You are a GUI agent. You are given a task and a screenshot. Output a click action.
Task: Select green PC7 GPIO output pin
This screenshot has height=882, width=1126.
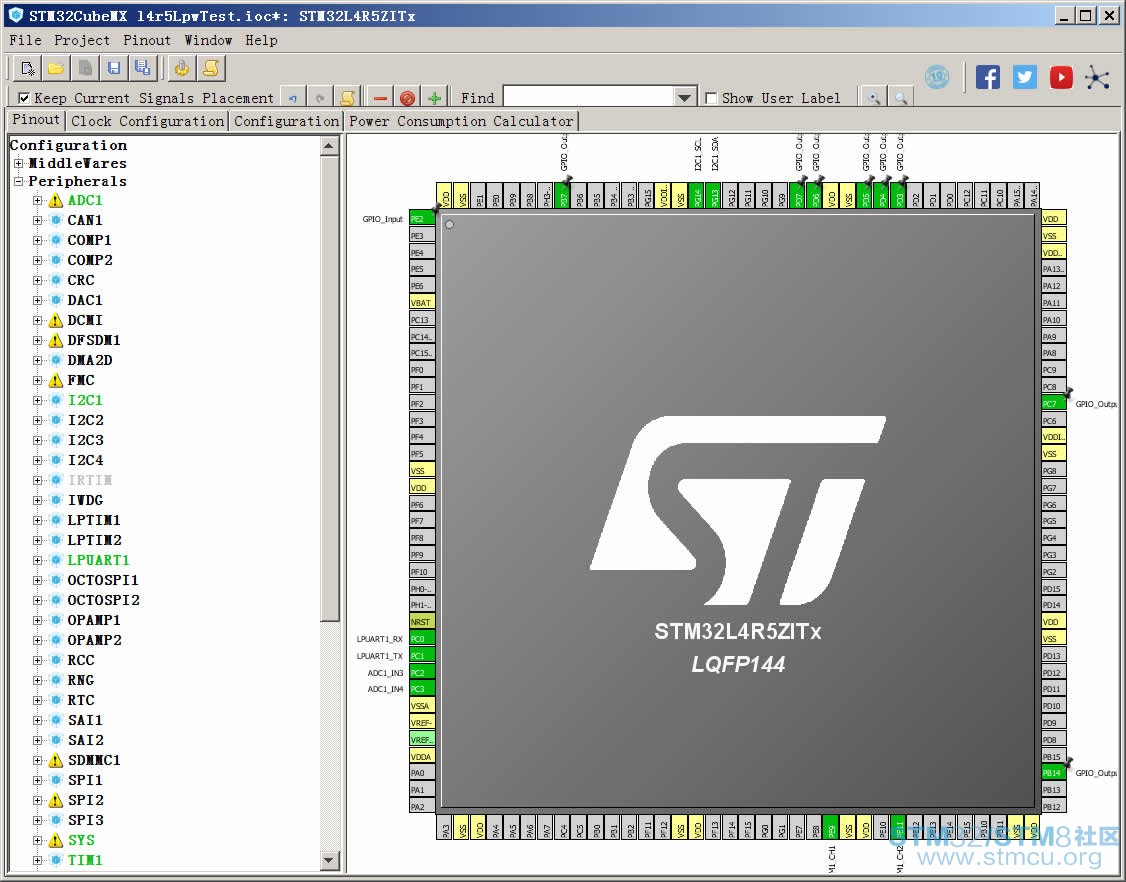point(1053,404)
